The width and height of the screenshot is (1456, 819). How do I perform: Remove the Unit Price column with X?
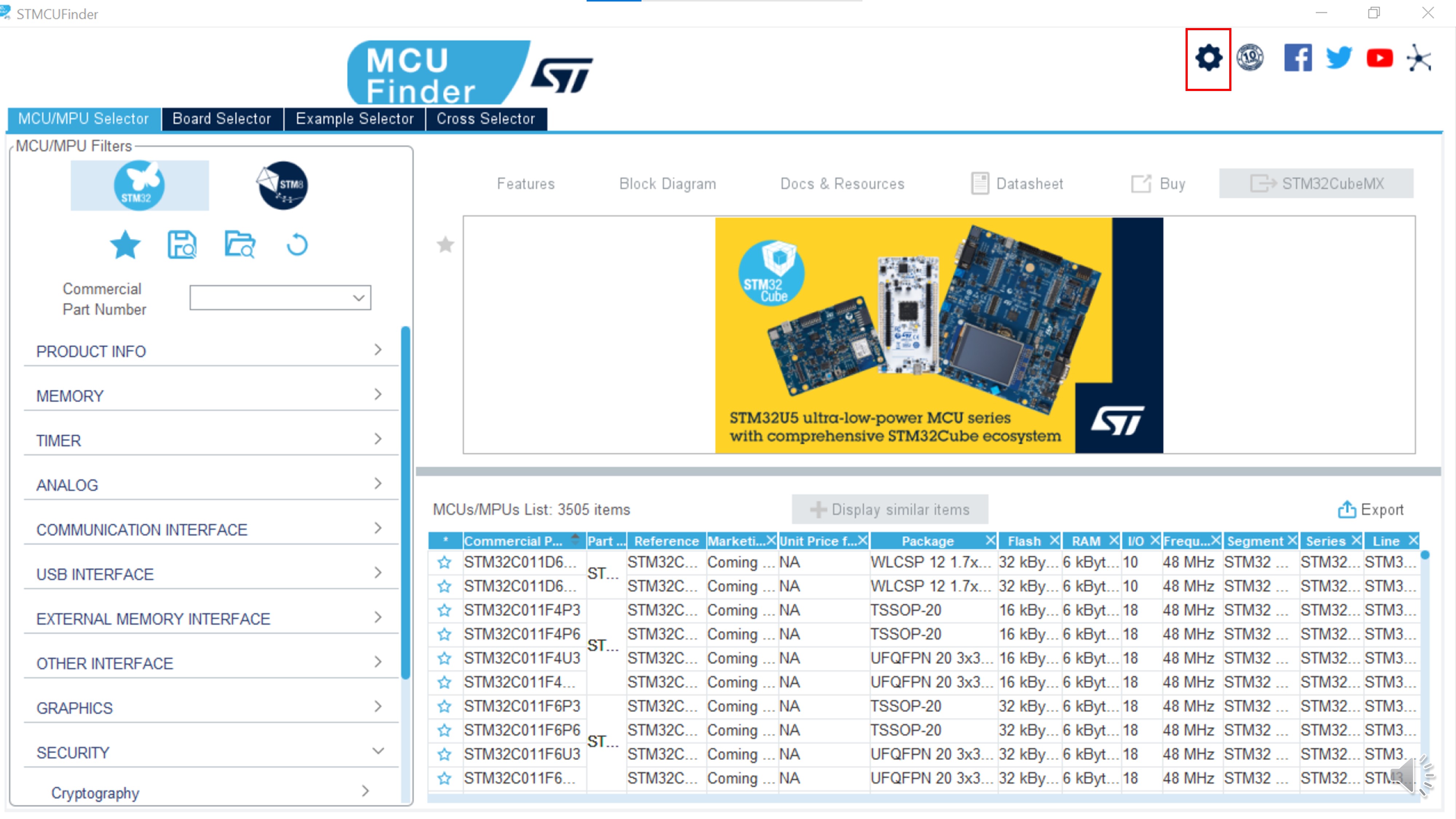(x=863, y=540)
